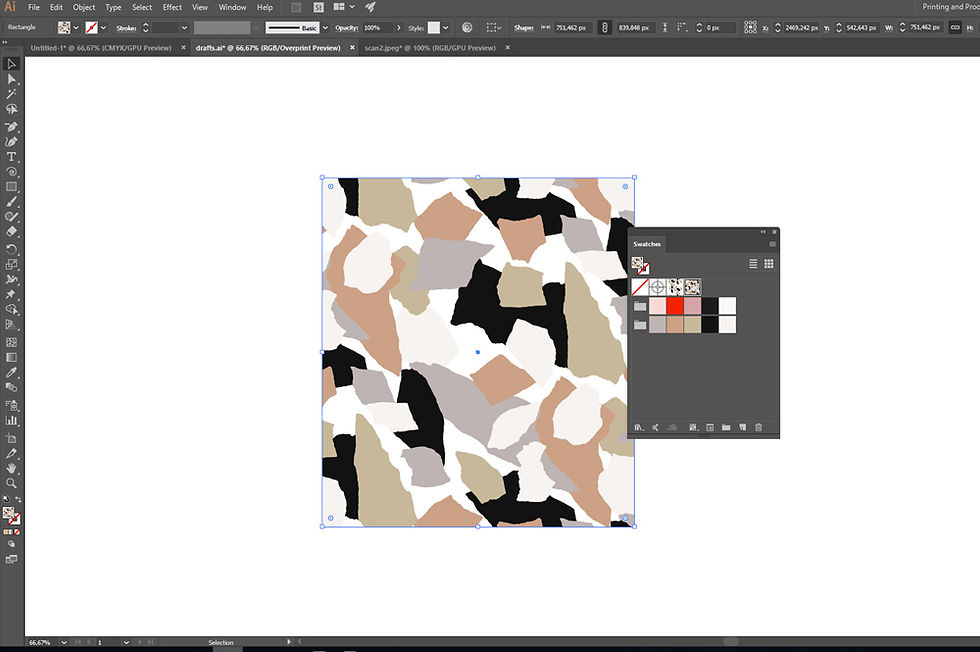Open the zoom level dropdown in status bar

tap(64, 642)
